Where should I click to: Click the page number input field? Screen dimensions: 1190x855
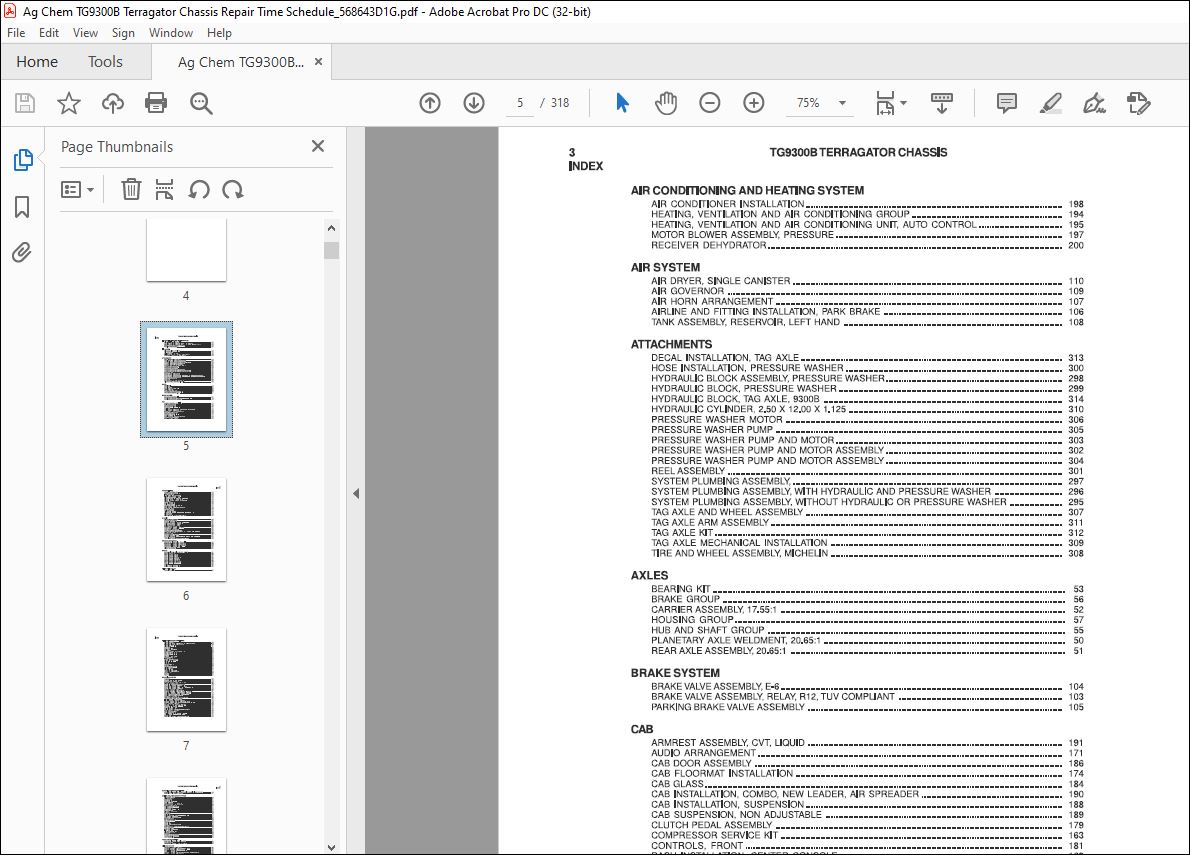pos(520,103)
